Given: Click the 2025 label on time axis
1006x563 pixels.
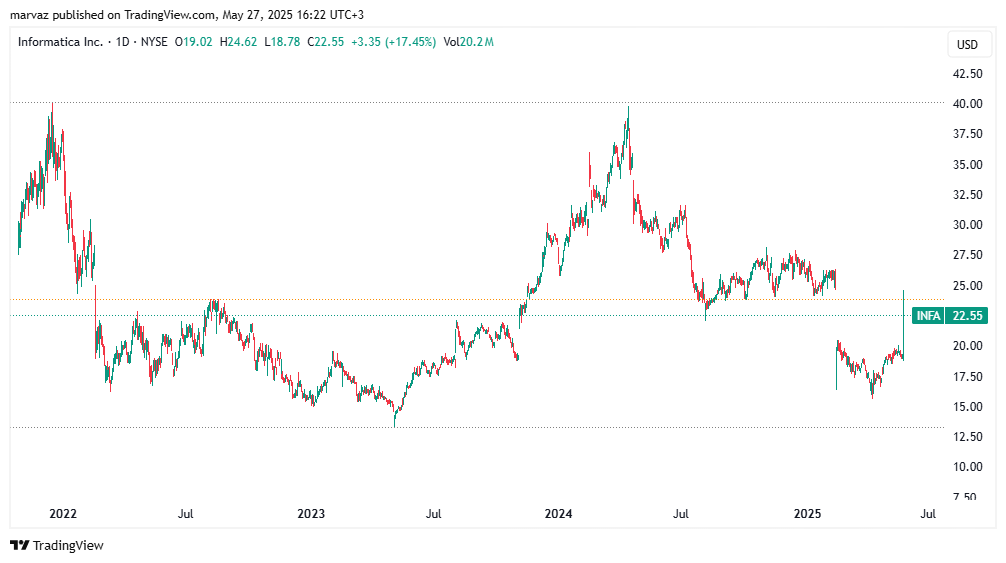Looking at the screenshot, I should [x=807, y=514].
